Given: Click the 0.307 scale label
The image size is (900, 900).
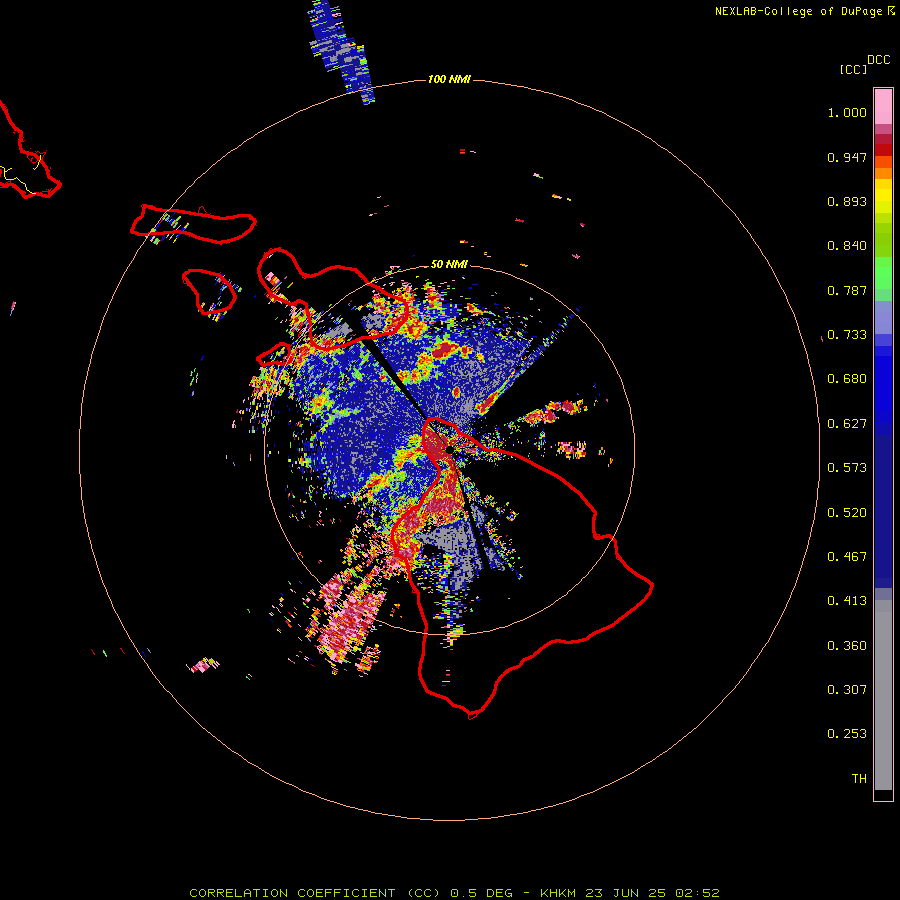Looking at the screenshot, I should (x=847, y=690).
